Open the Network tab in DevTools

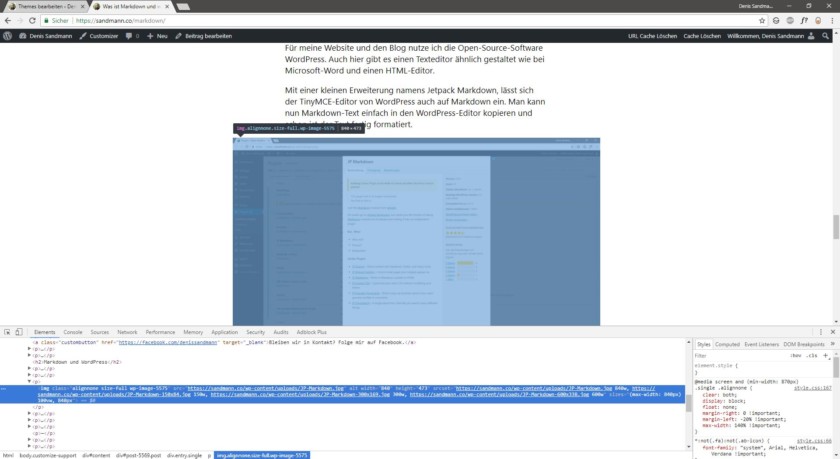(x=127, y=331)
